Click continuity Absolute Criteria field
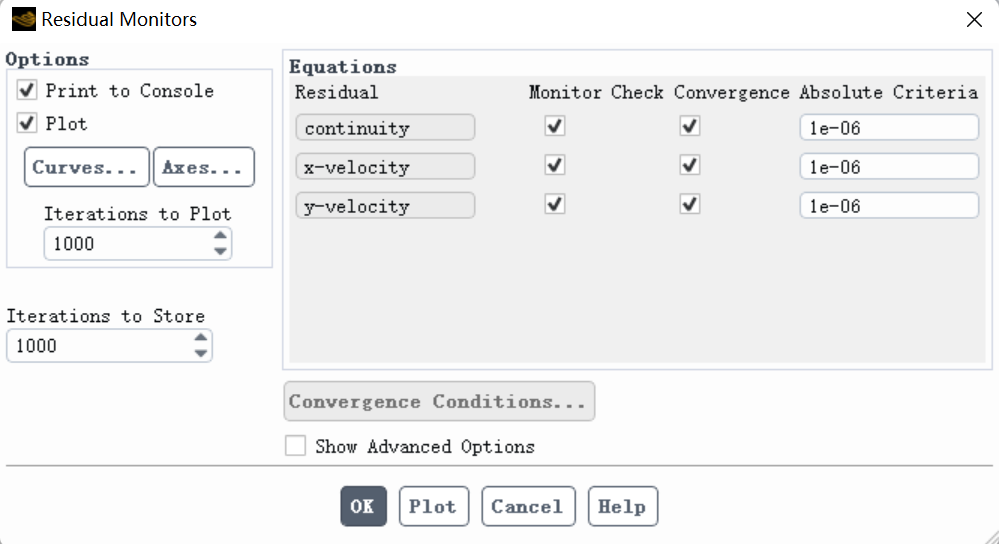 888,128
